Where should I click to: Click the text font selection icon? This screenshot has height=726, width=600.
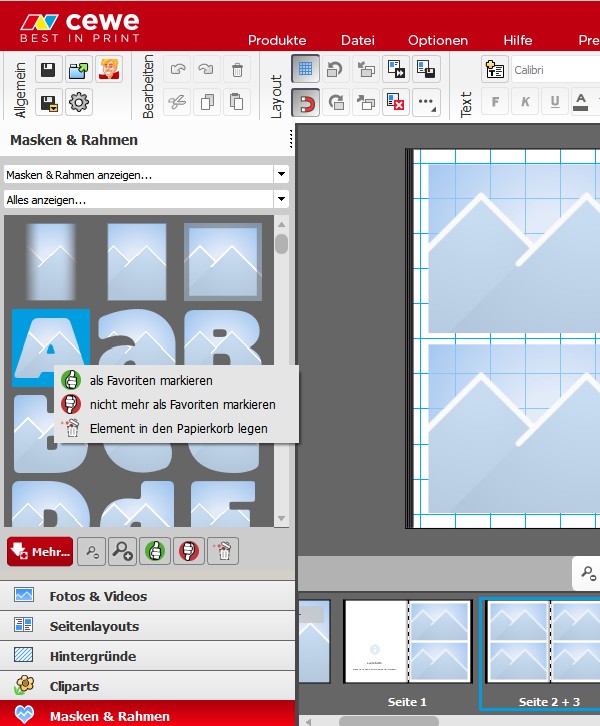(495, 70)
